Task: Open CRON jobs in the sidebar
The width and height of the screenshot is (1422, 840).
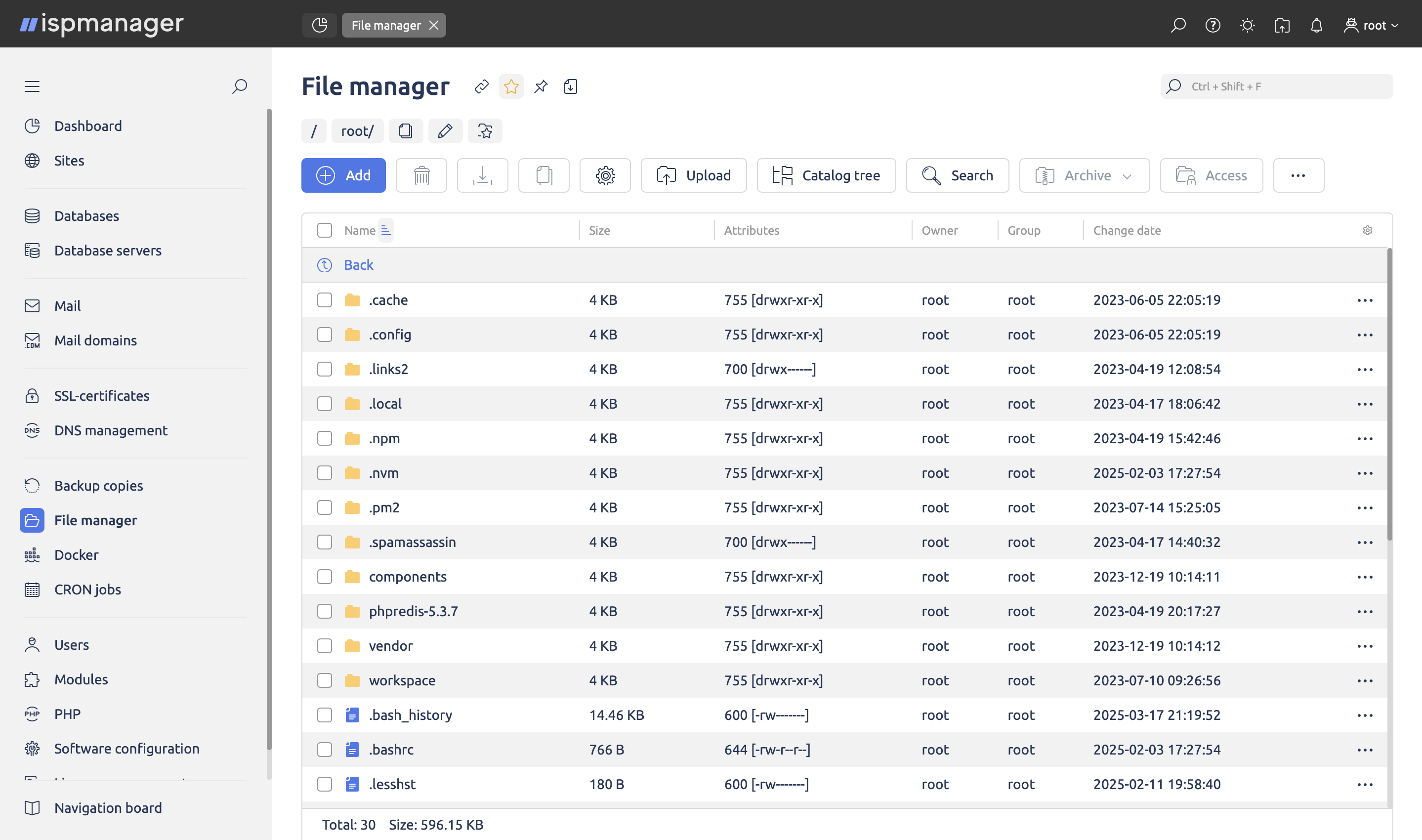Action: (87, 589)
